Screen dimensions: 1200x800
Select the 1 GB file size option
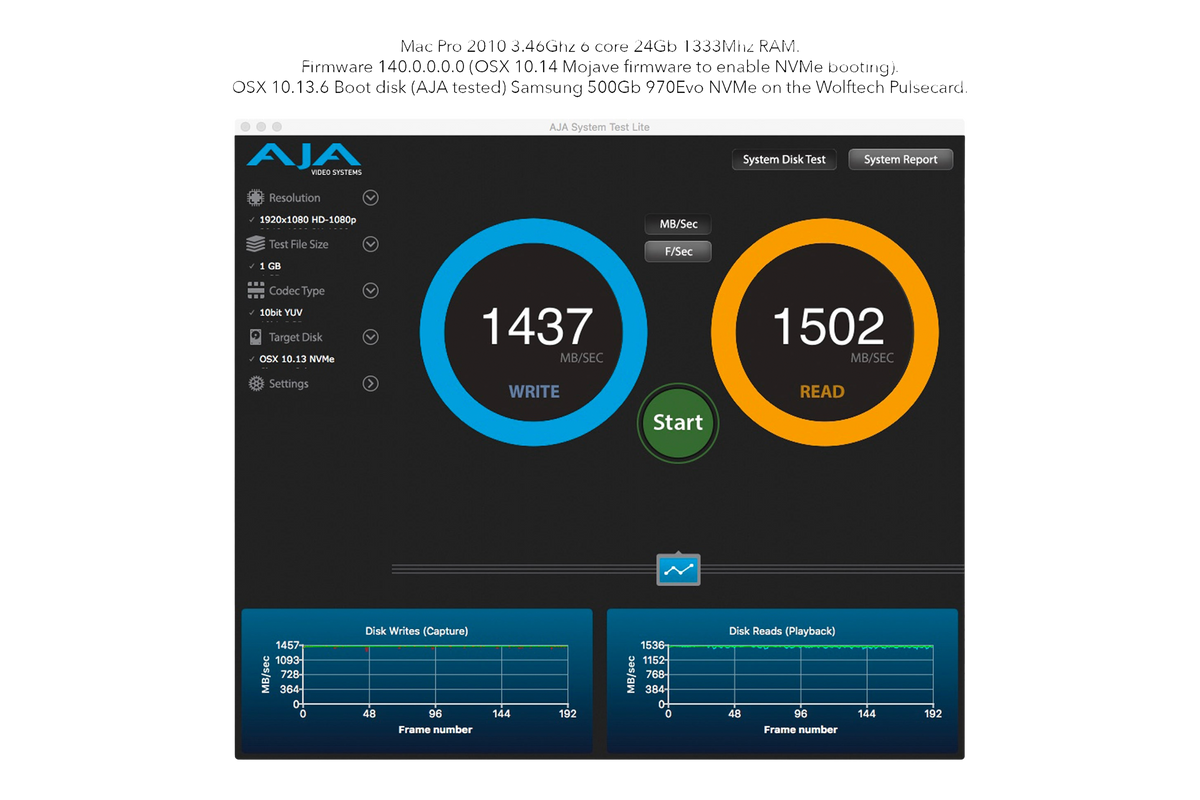pos(270,267)
